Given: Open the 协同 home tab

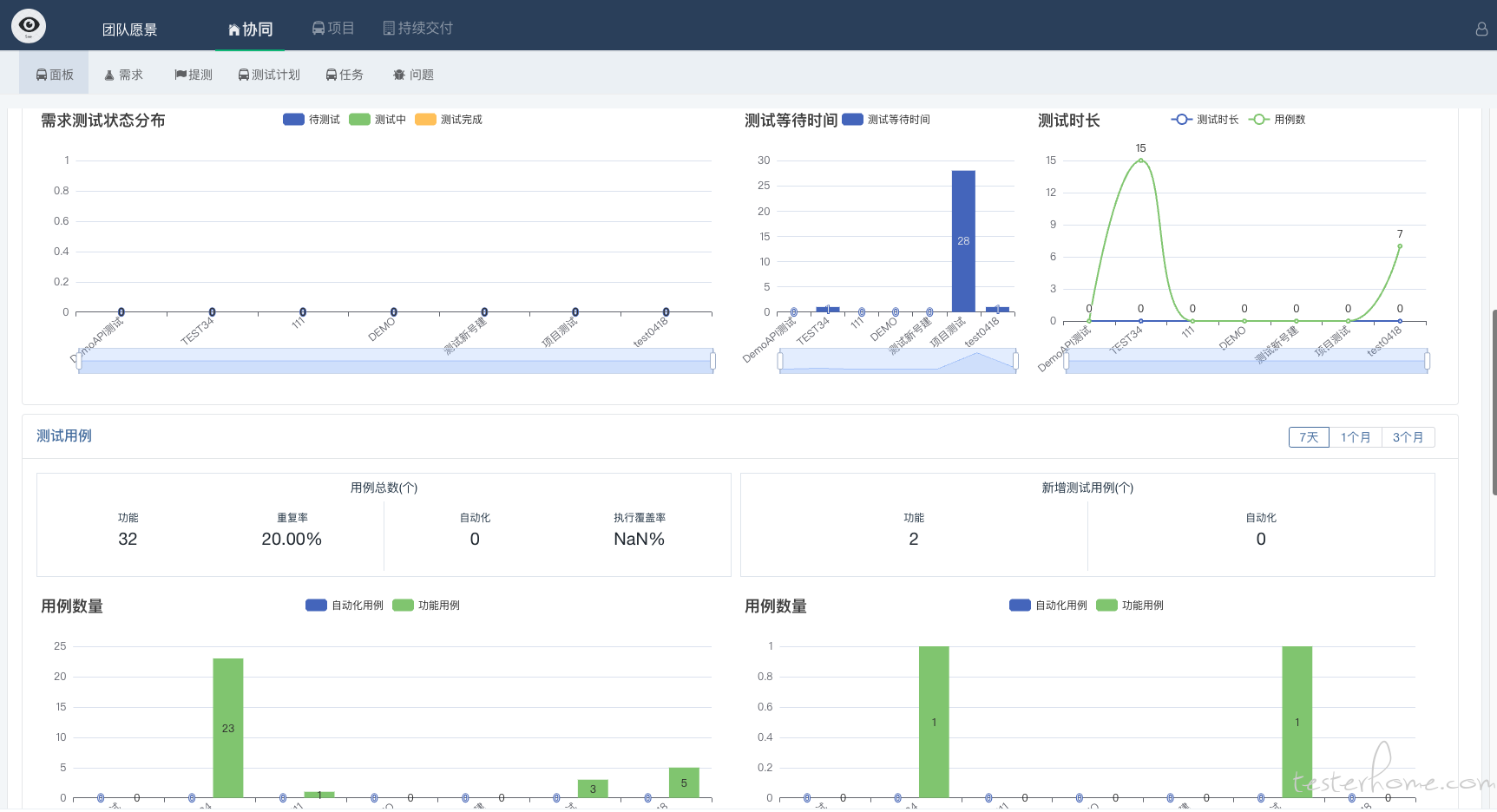Looking at the screenshot, I should (x=250, y=29).
